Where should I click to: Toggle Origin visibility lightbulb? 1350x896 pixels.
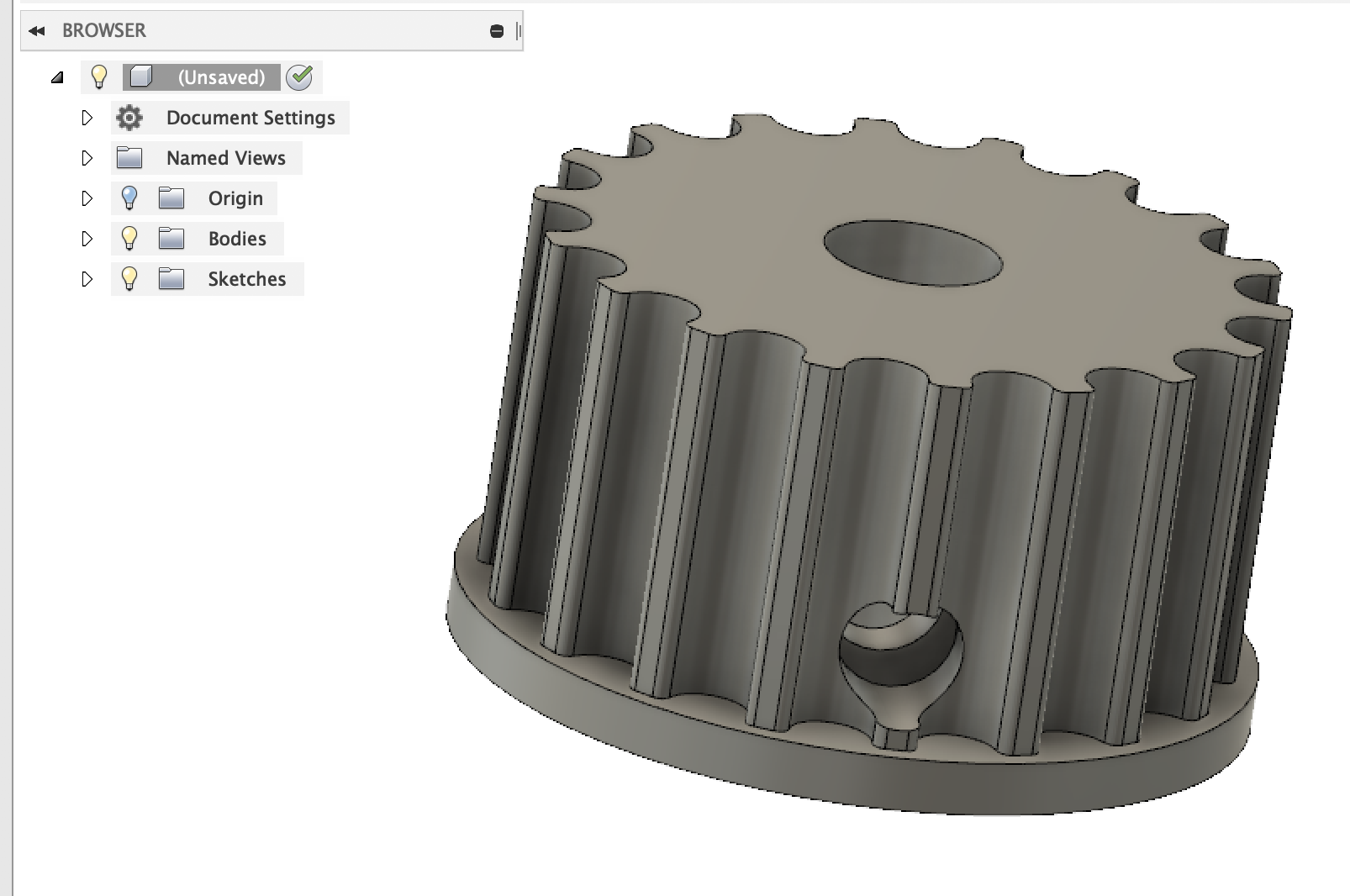point(129,198)
